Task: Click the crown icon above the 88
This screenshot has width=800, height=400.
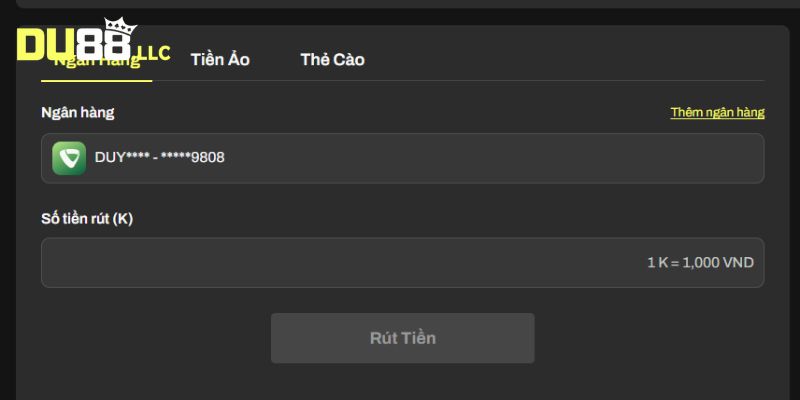Action: click(120, 26)
